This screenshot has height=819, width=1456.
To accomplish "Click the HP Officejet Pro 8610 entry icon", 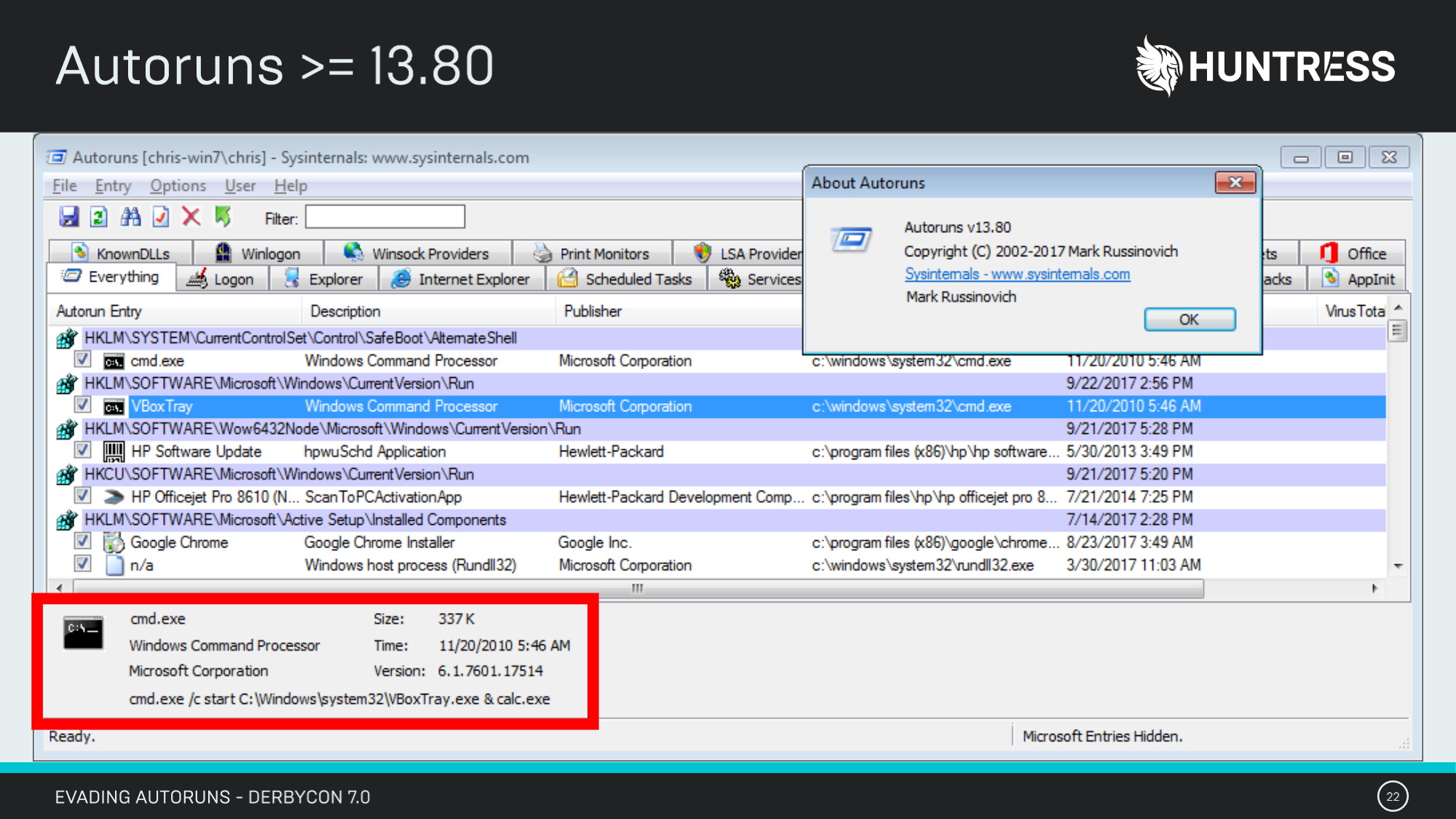I will click(x=114, y=497).
